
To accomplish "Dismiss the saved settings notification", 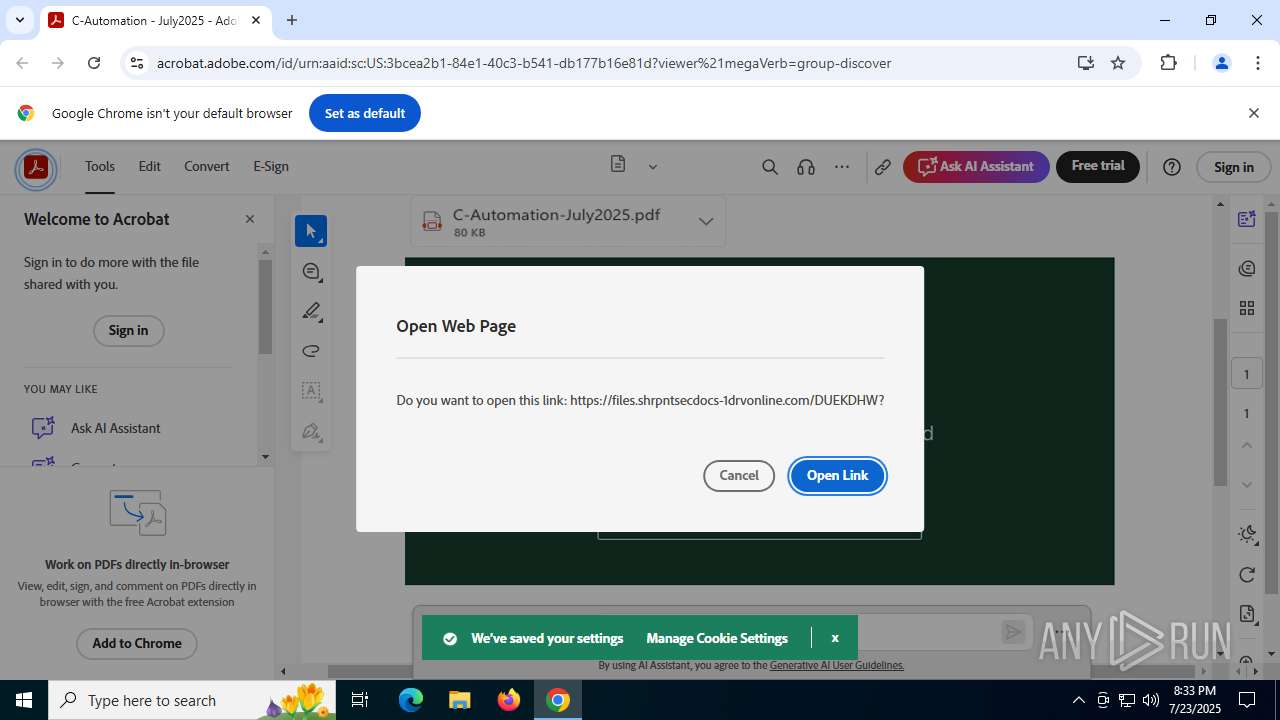I will [835, 638].
